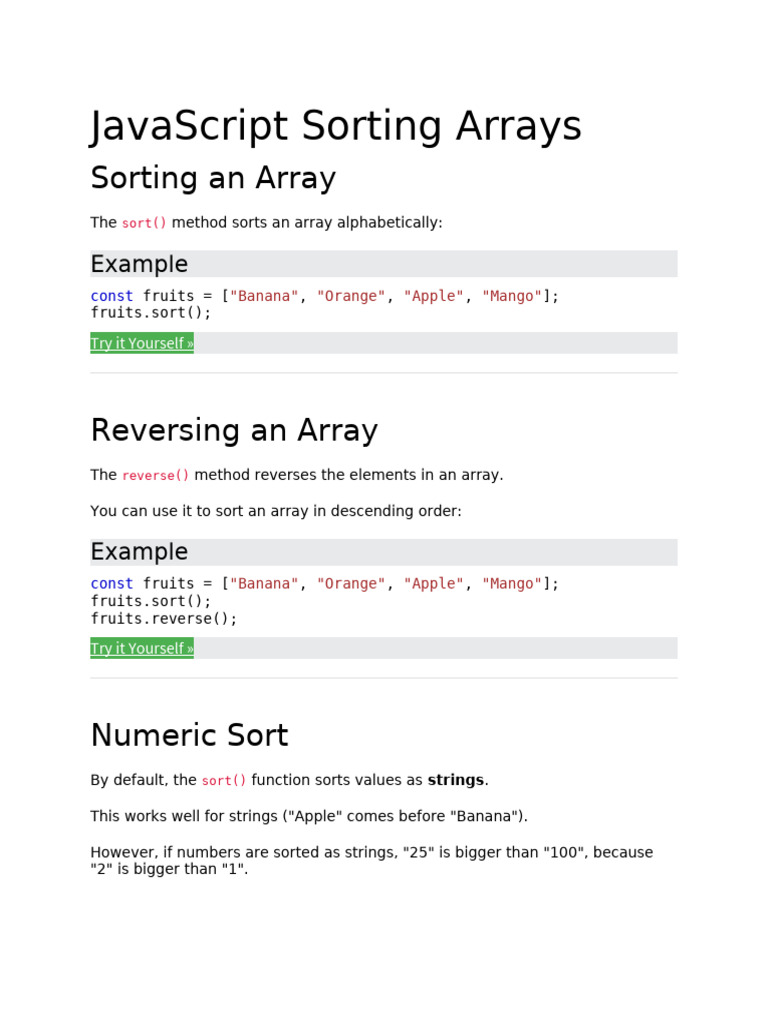The image size is (768, 1024).
Task: Select the Sorting an Array heading
Action: [x=213, y=178]
